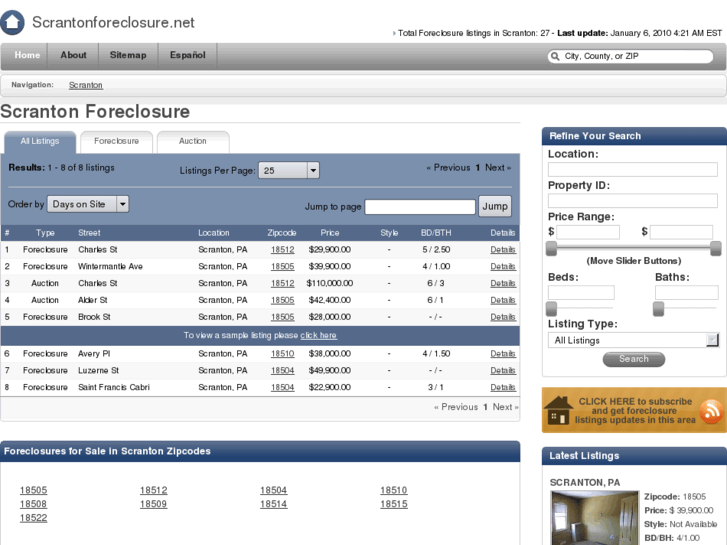Click the Search button

(633, 359)
